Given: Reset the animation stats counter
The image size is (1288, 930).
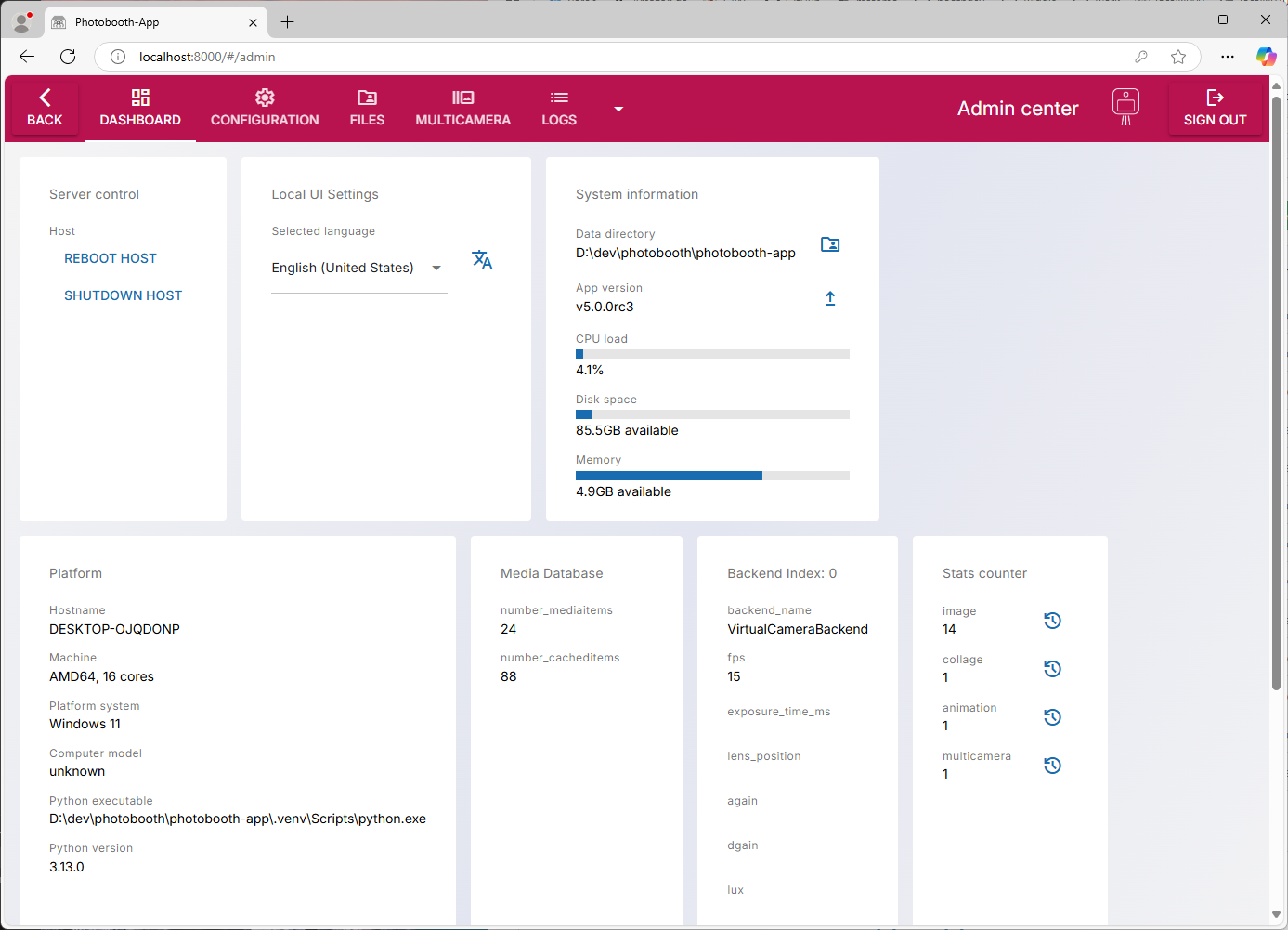Looking at the screenshot, I should click(1052, 717).
